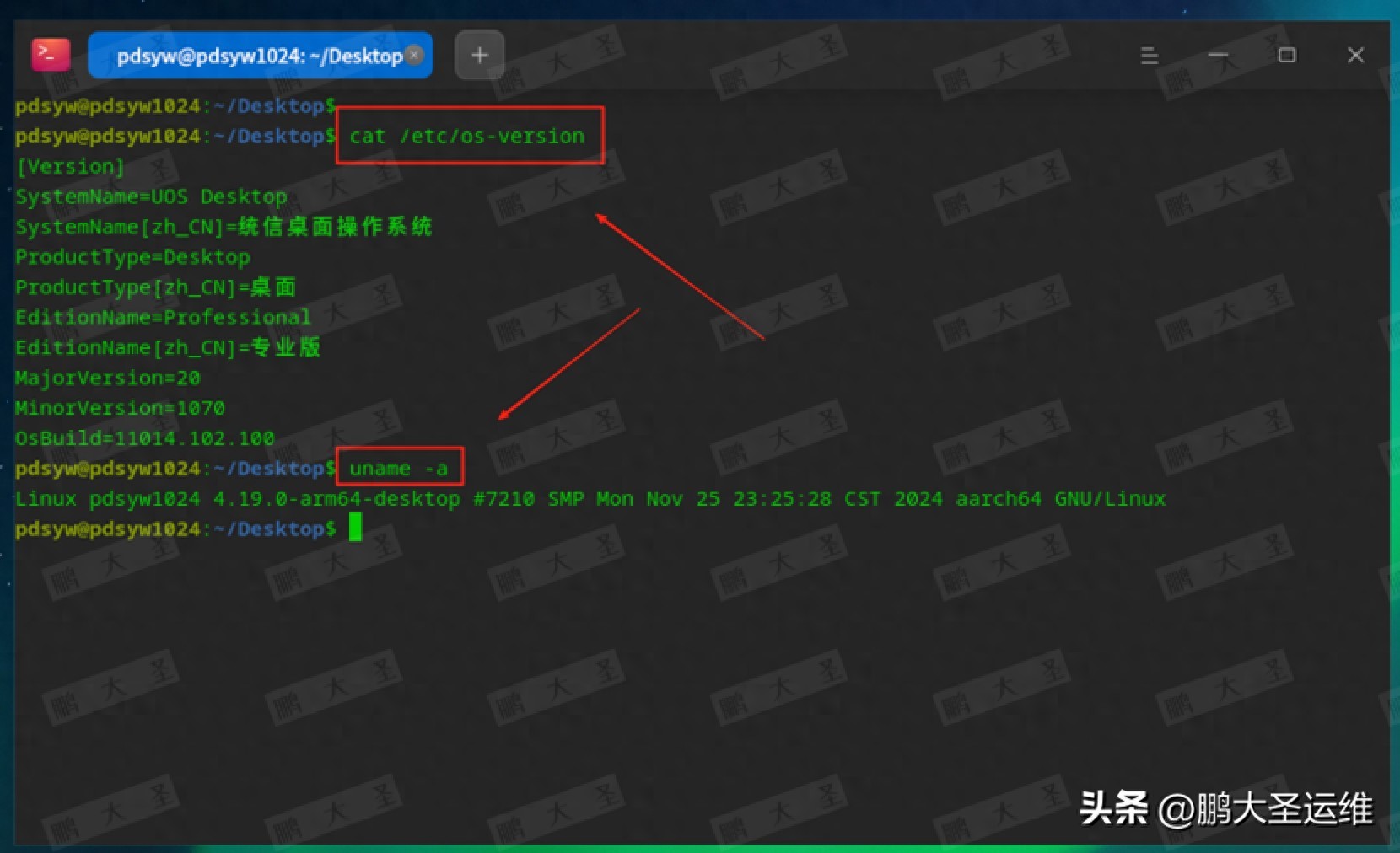Click the [Version] header line

pyautogui.click(x=69, y=166)
